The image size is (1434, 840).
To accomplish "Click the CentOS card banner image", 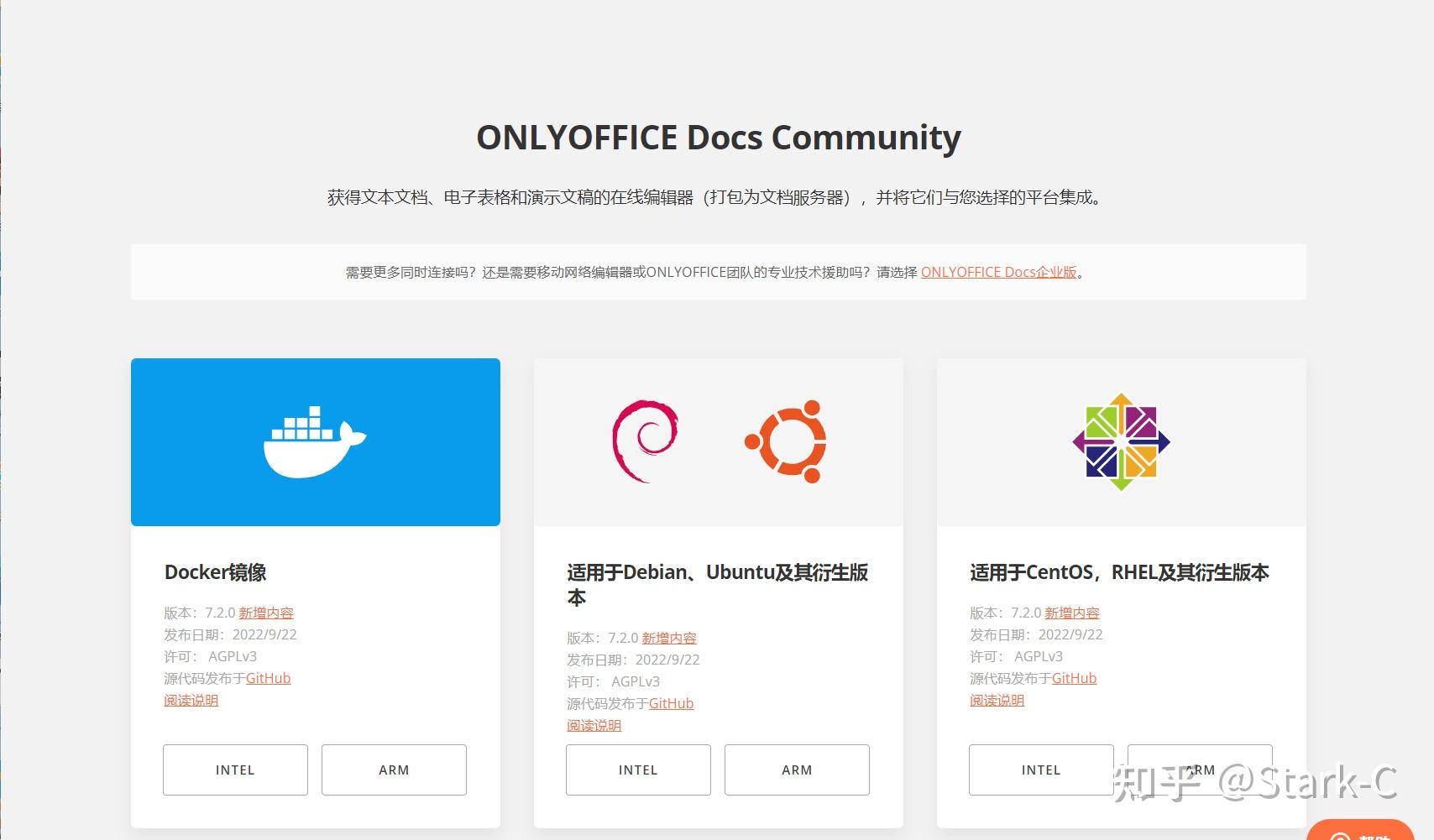I will click(1123, 441).
